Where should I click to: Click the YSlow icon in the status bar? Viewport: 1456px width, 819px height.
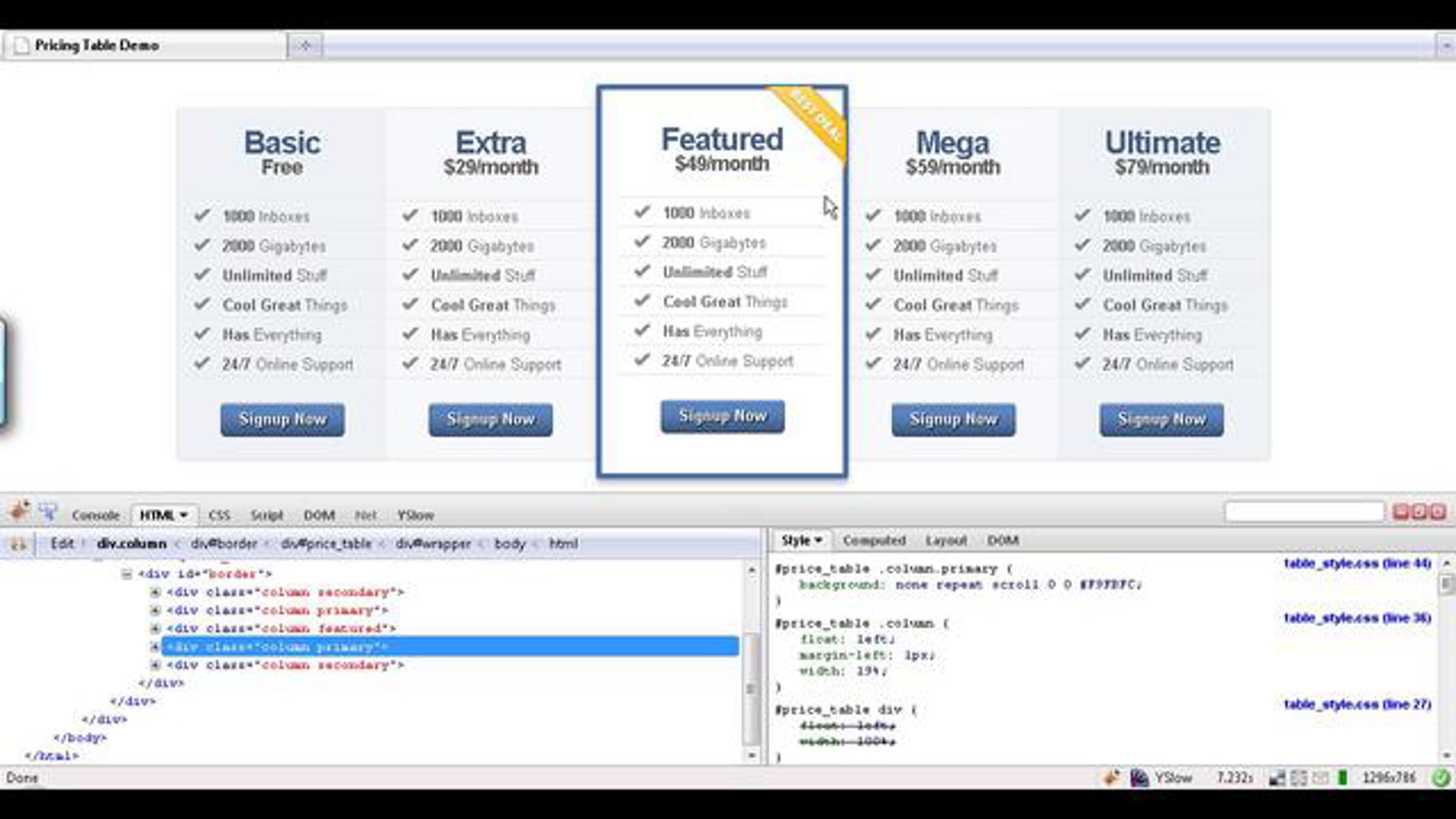point(1139,777)
